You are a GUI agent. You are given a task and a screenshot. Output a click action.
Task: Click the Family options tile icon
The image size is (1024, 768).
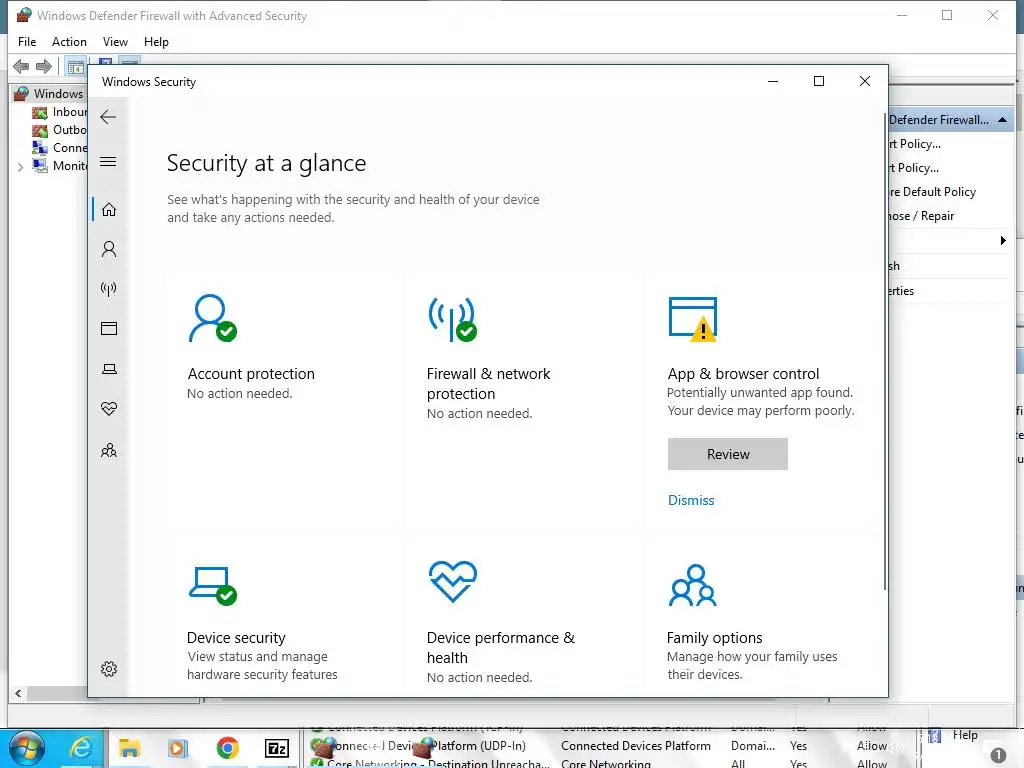point(693,585)
